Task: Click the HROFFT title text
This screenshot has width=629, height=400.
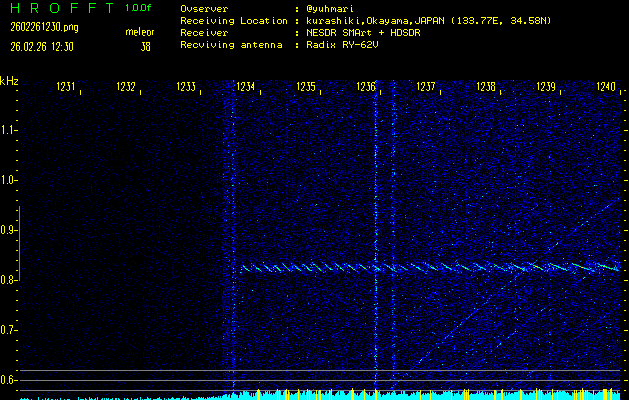Action: [x=60, y=8]
